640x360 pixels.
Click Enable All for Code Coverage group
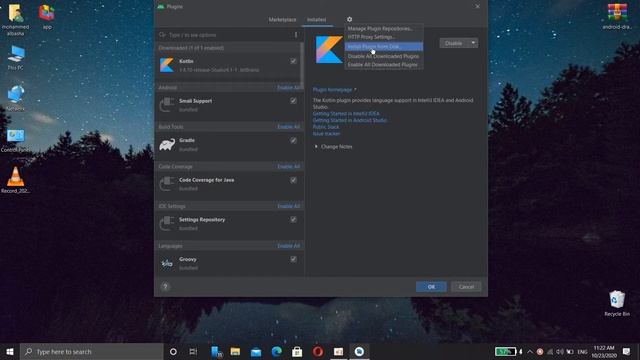(289, 167)
